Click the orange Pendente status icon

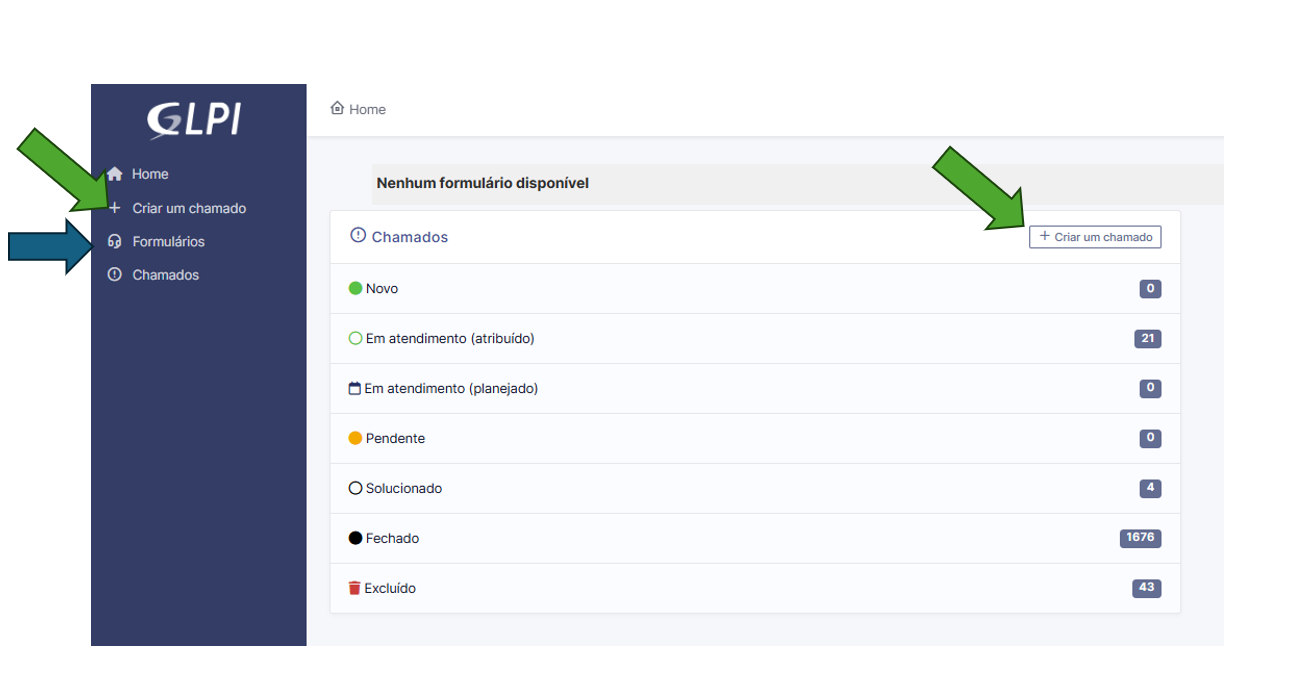click(x=355, y=438)
